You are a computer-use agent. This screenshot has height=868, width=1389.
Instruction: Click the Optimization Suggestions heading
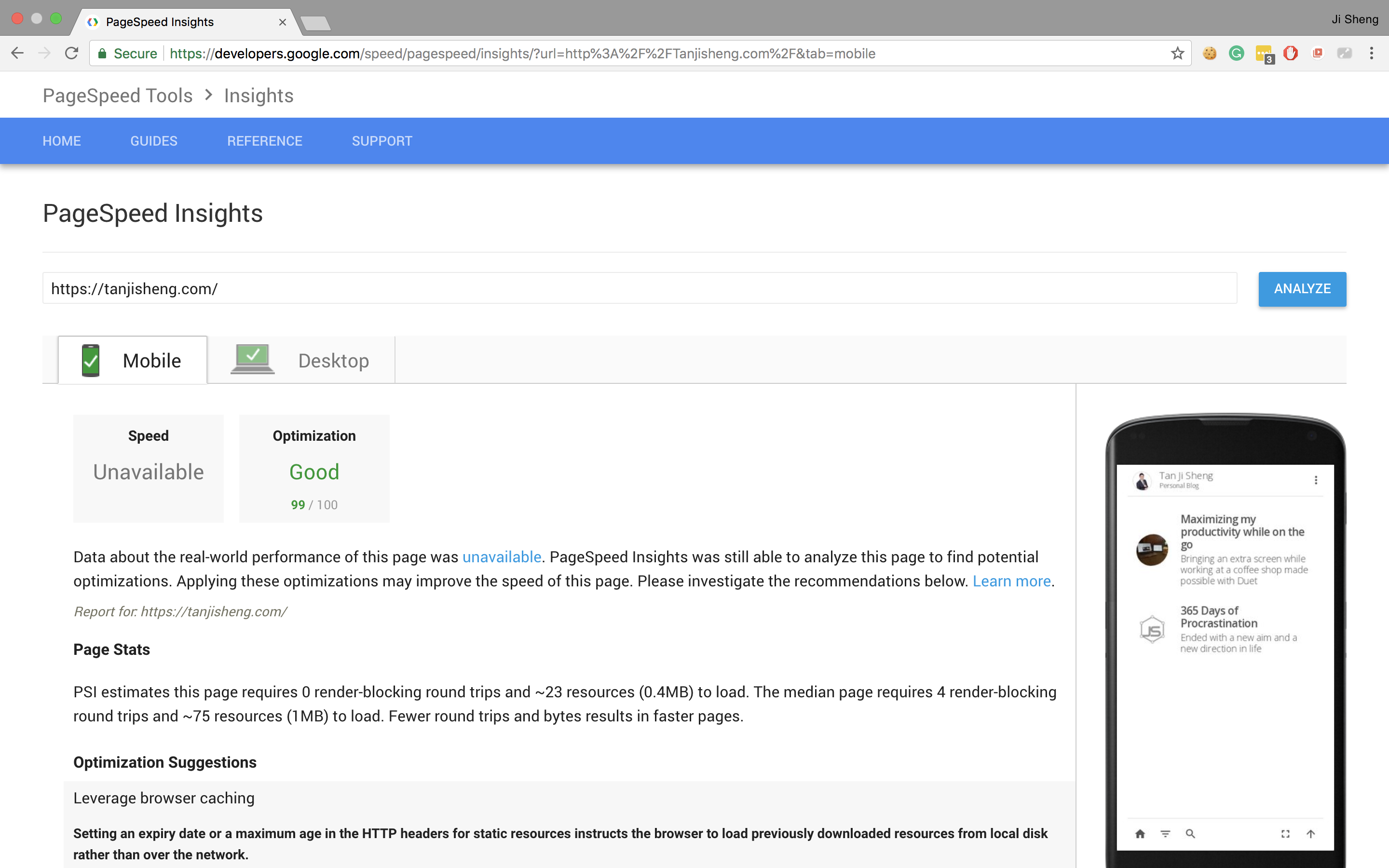pos(165,762)
